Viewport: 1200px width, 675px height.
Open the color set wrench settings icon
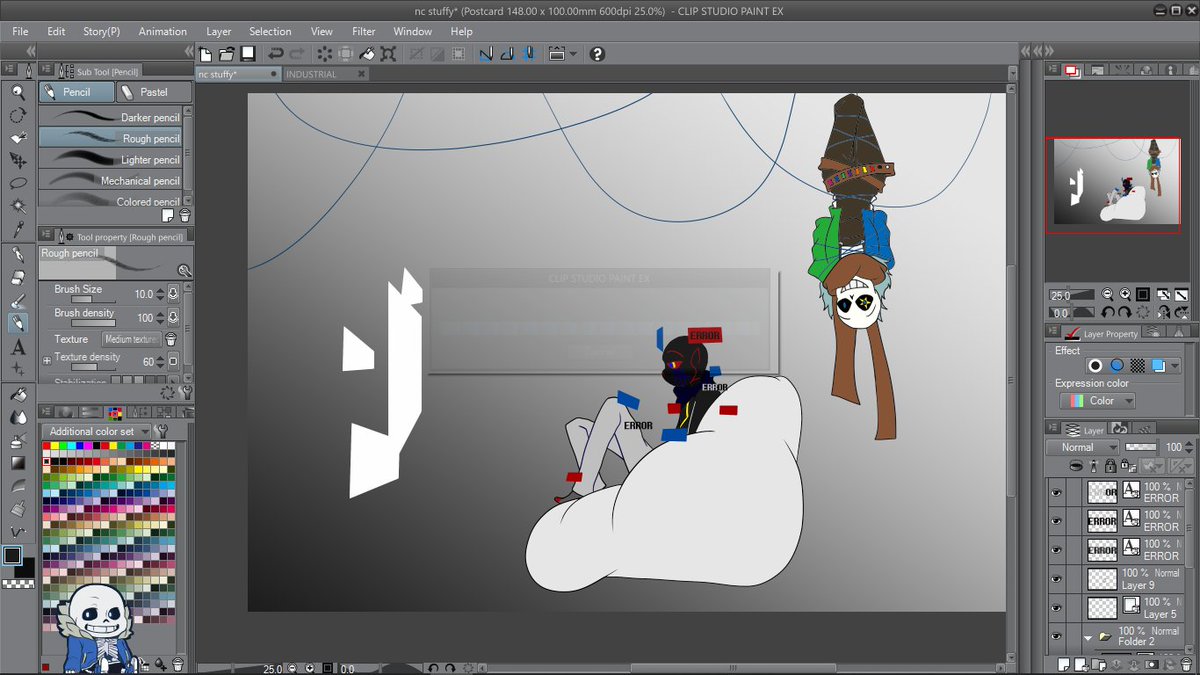click(162, 432)
